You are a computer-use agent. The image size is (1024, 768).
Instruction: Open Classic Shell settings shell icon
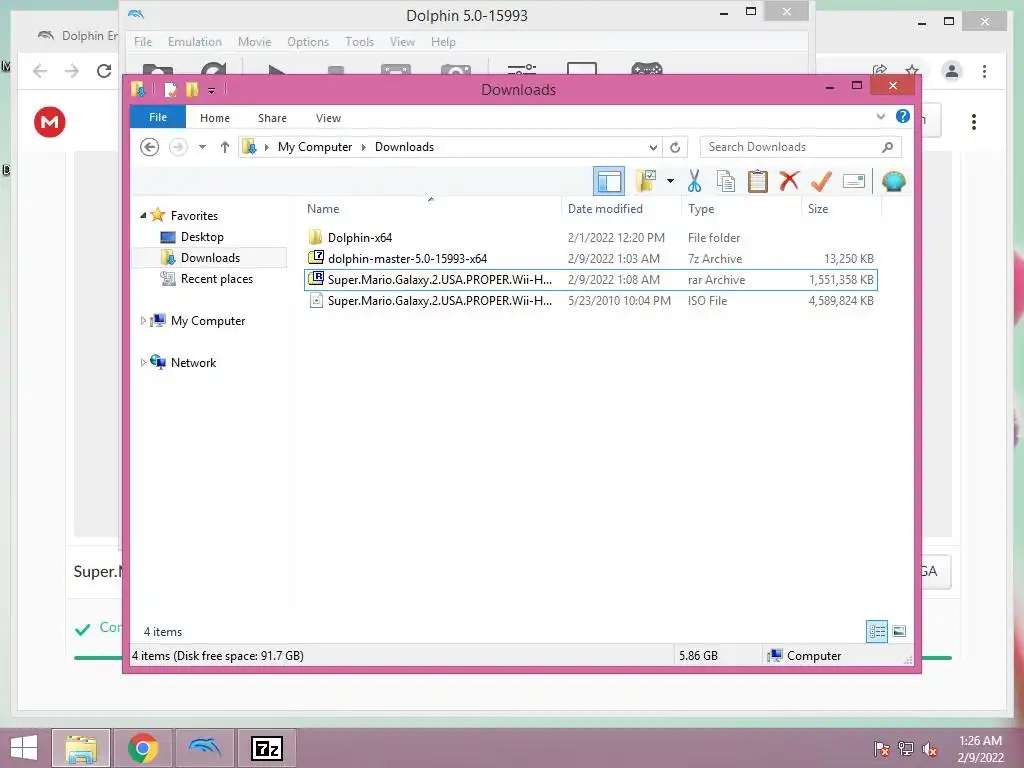click(x=893, y=181)
